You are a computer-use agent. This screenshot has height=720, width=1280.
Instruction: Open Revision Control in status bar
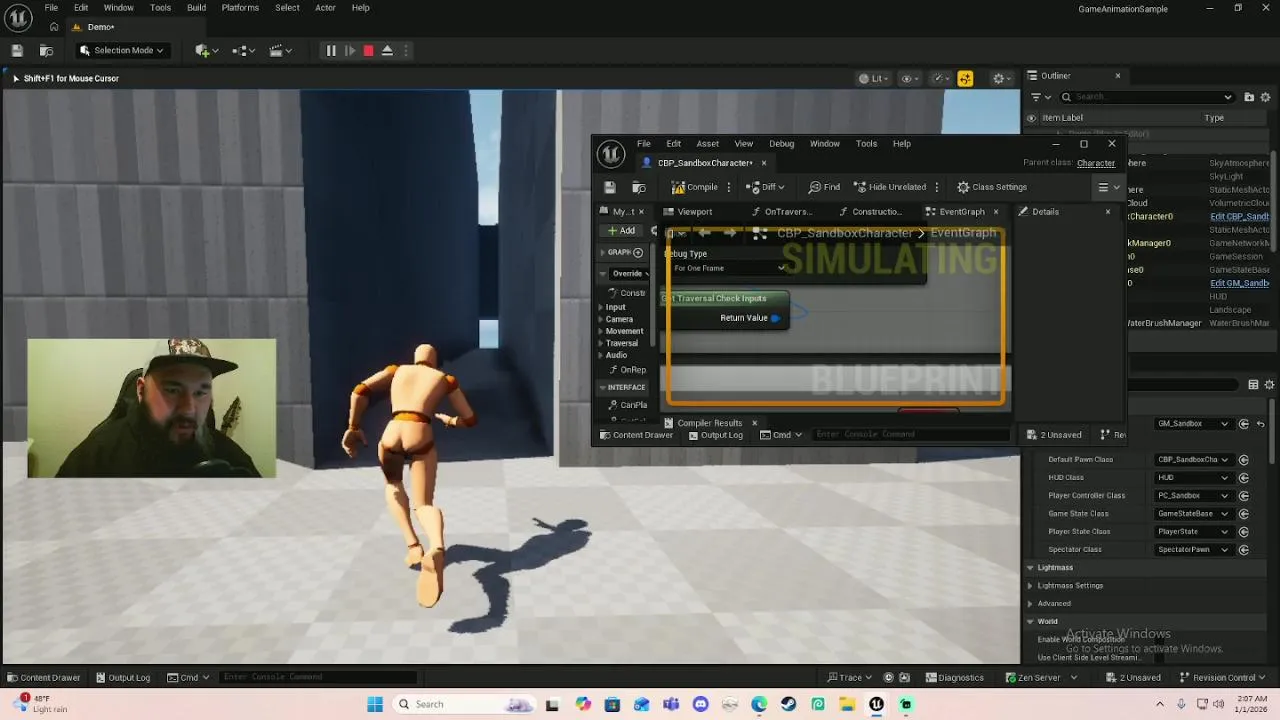(1223, 677)
